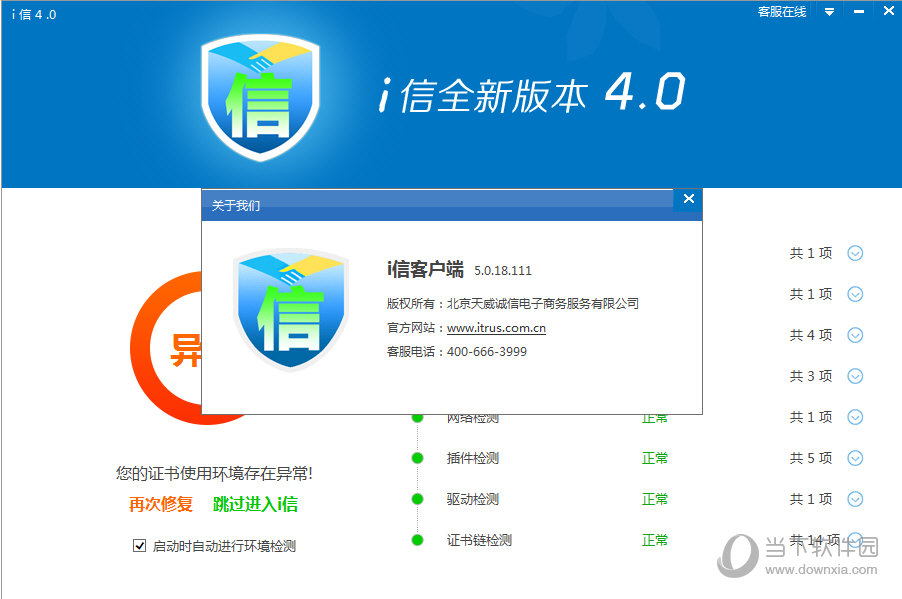The image size is (902, 599).
Task: Click the i信全新版本 4.0 banner heading
Action: tap(532, 93)
